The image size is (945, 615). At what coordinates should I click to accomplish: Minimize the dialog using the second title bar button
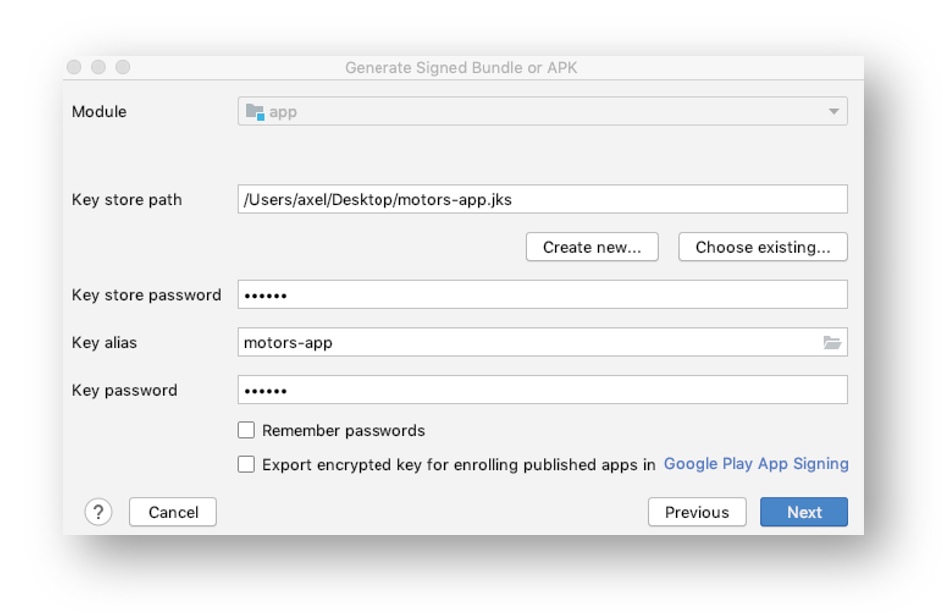[98, 67]
